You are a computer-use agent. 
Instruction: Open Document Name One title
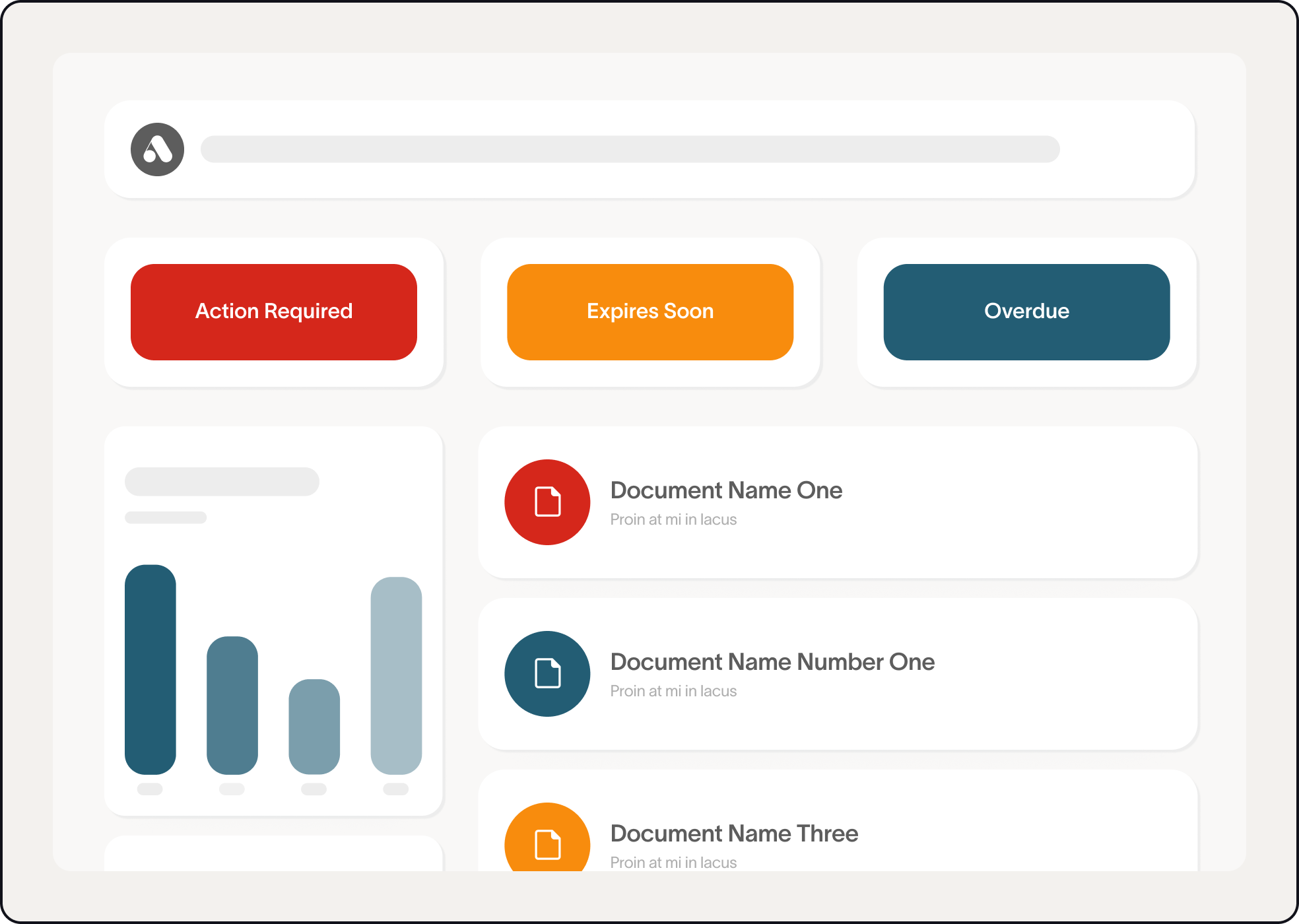(726, 490)
